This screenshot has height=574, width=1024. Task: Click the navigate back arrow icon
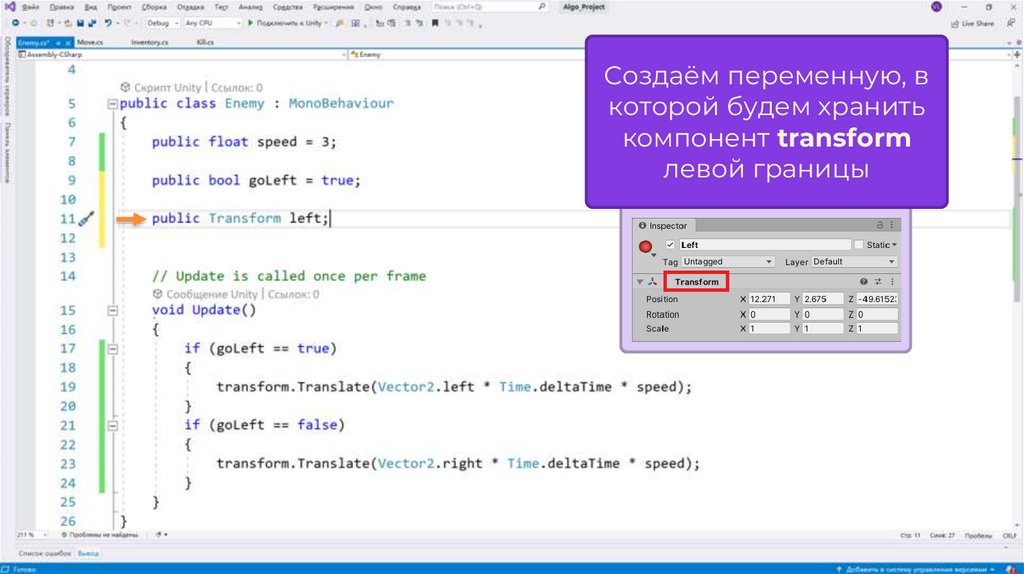pos(15,23)
